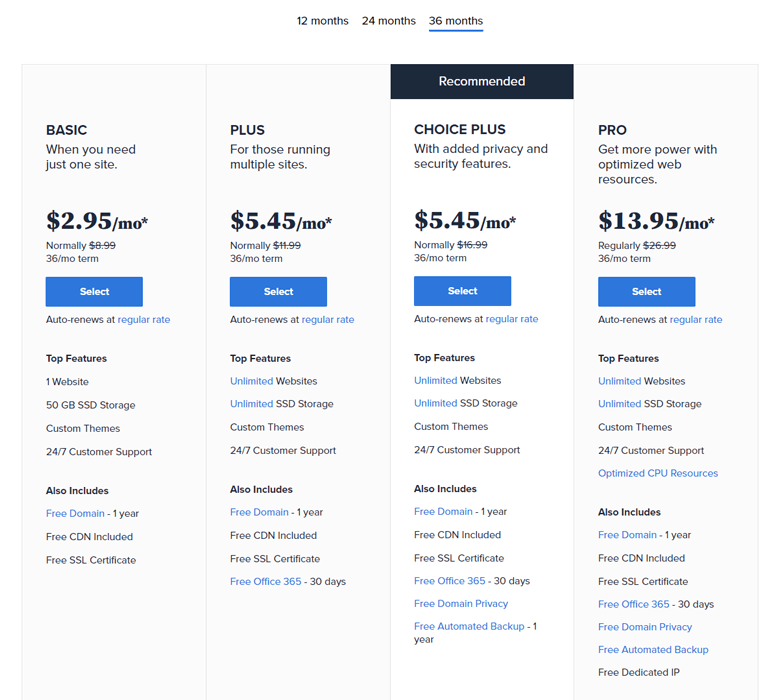
Task: Click the struck-through $16.99 normal price
Action: tap(472, 245)
